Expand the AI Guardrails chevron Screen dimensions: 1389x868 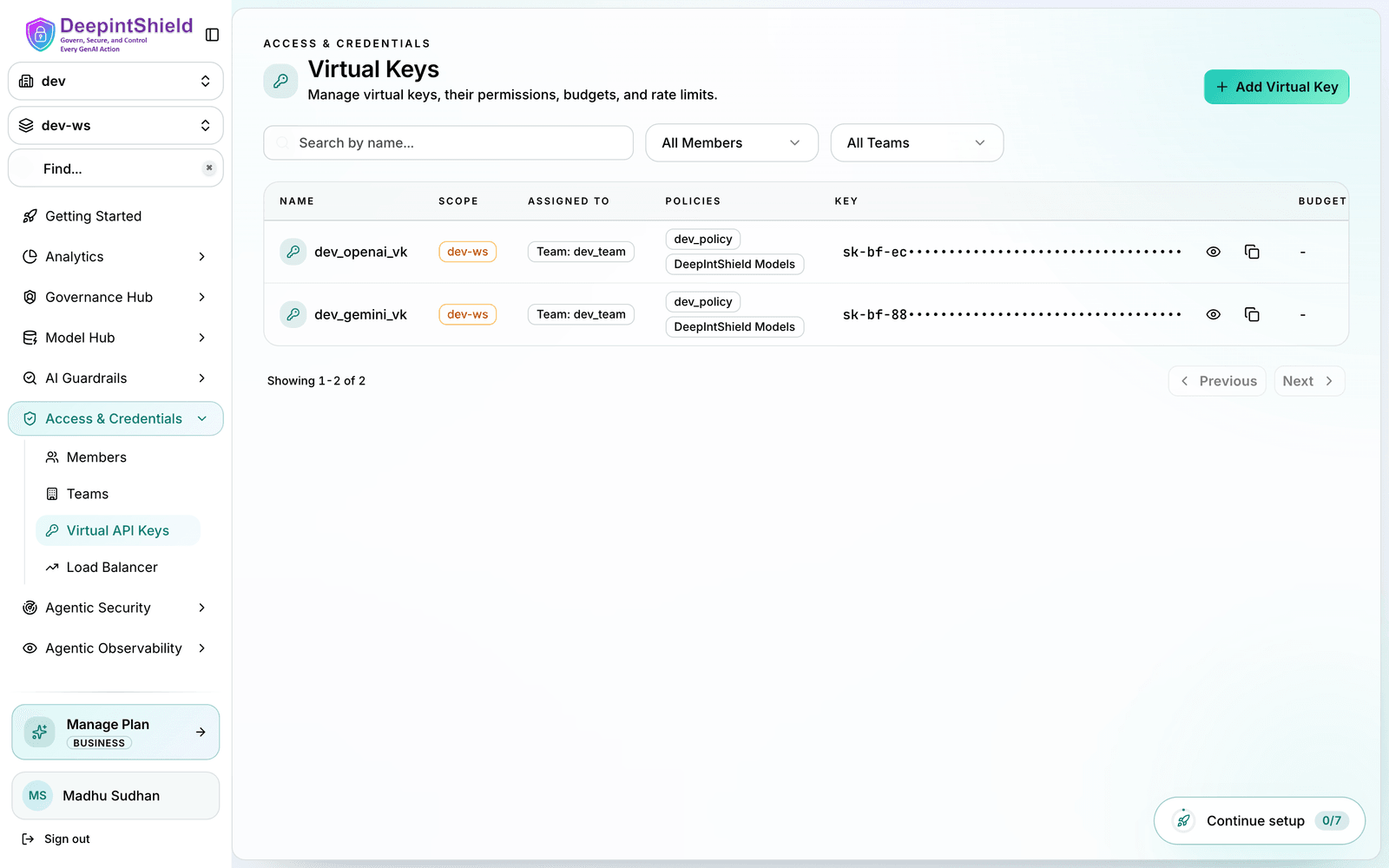[x=201, y=378]
